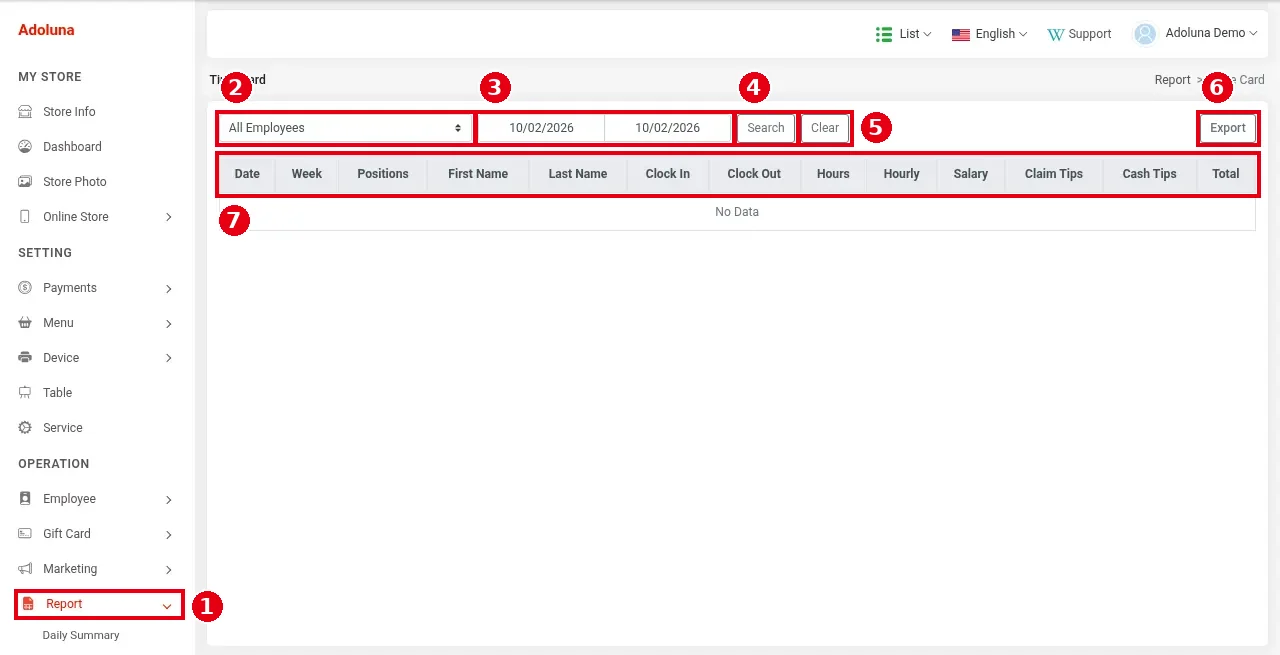Click the Clock In column header

pyautogui.click(x=668, y=174)
